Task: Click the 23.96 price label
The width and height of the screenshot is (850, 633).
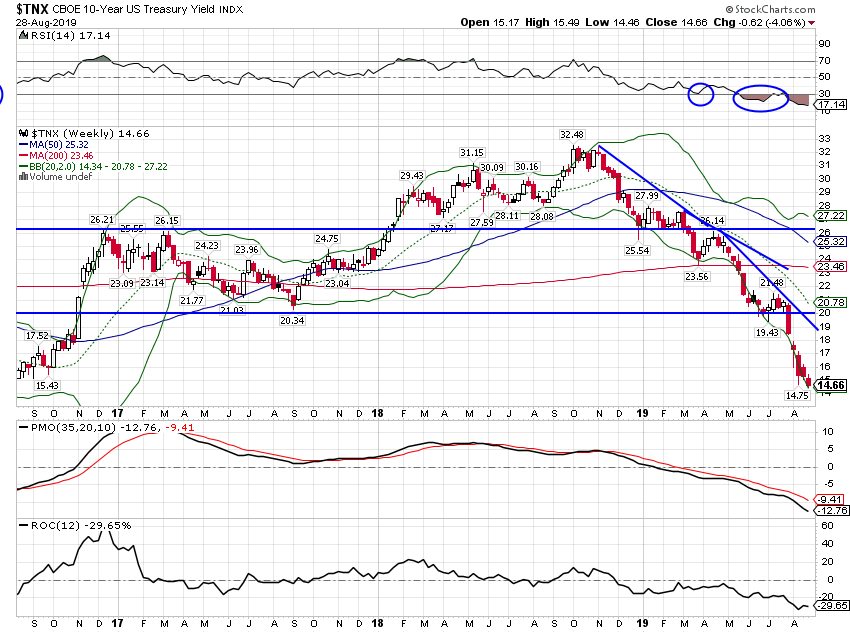Action: click(x=247, y=249)
